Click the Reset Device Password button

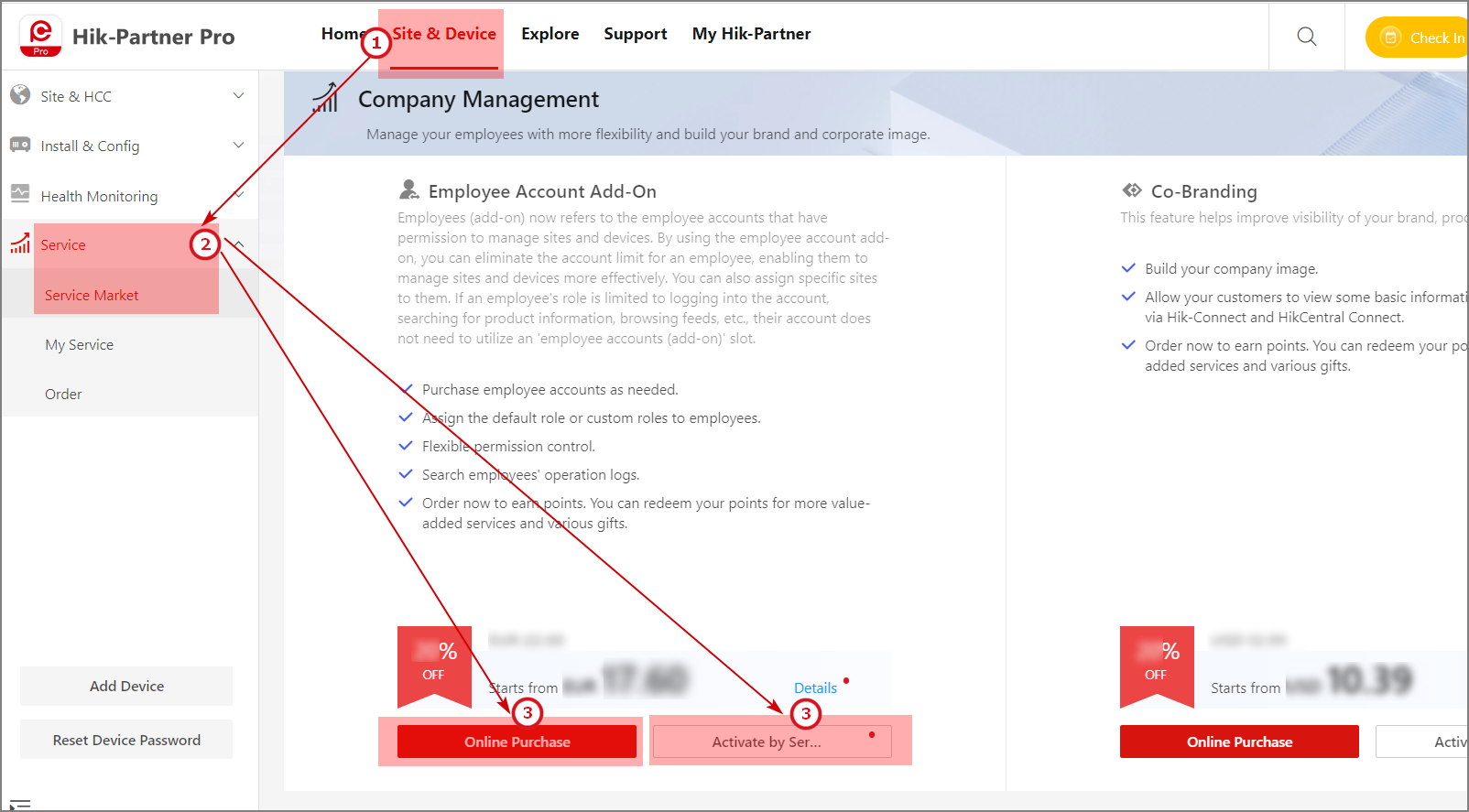[x=126, y=740]
